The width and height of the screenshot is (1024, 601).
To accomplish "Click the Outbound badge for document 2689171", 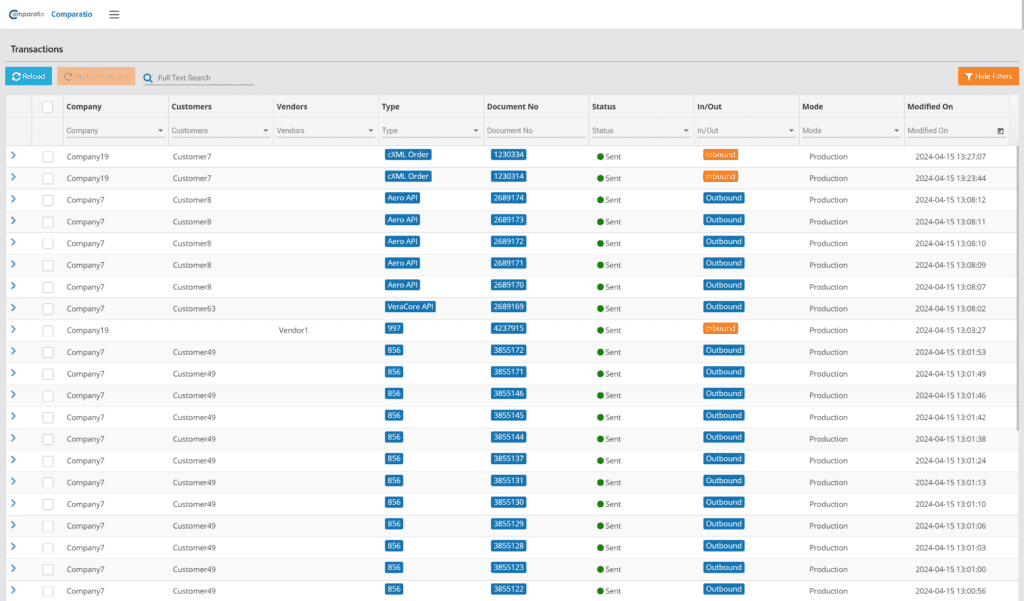I will click(724, 263).
